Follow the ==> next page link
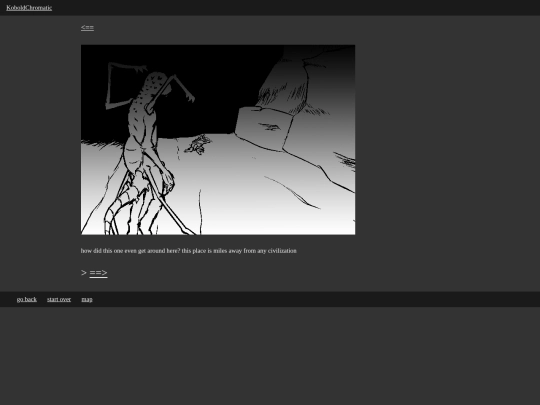 98,273
